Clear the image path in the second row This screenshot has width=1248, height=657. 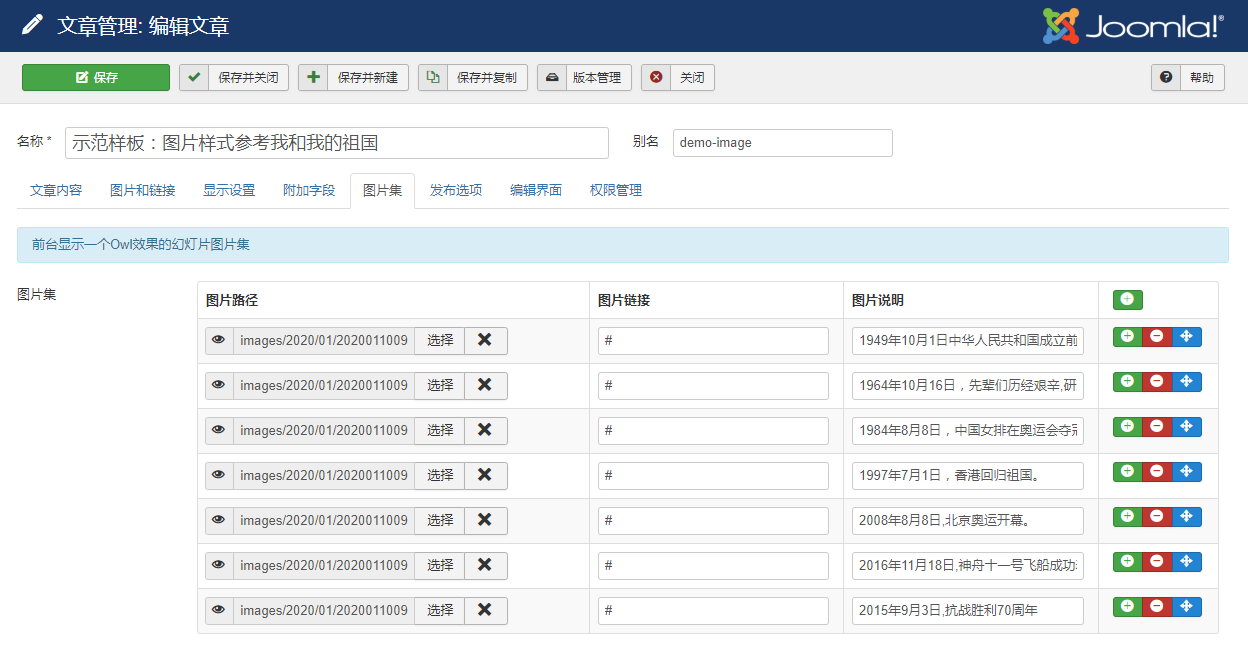click(x=485, y=386)
